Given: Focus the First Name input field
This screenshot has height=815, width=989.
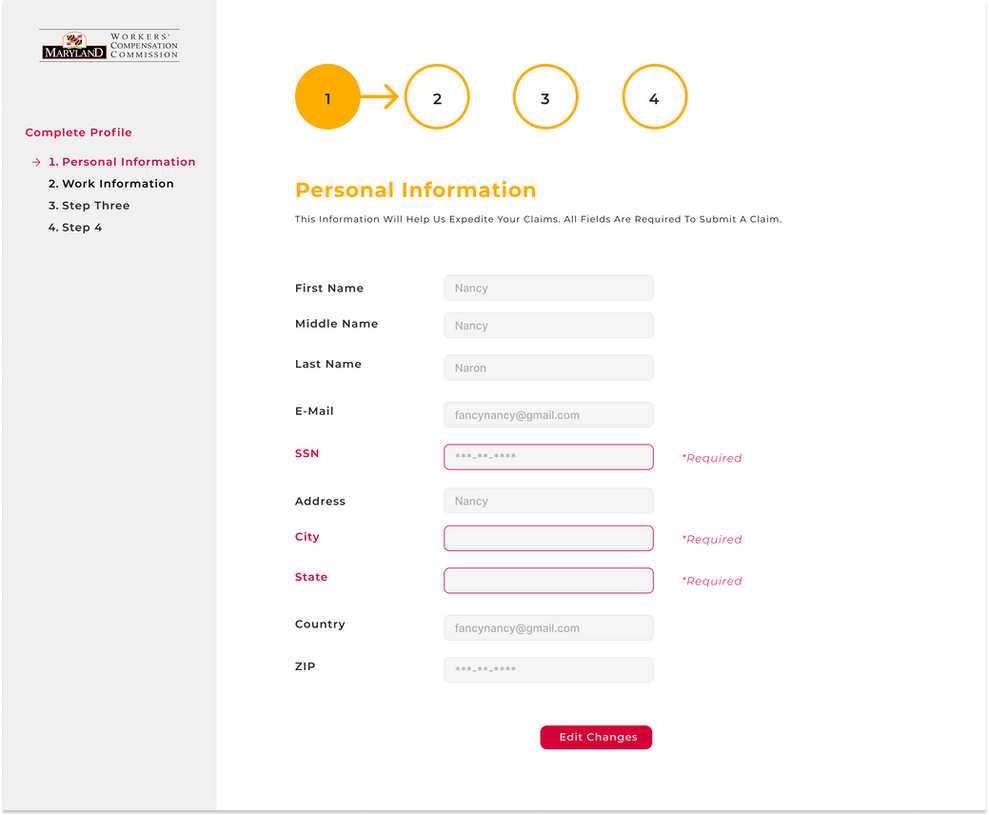Looking at the screenshot, I should click(548, 288).
